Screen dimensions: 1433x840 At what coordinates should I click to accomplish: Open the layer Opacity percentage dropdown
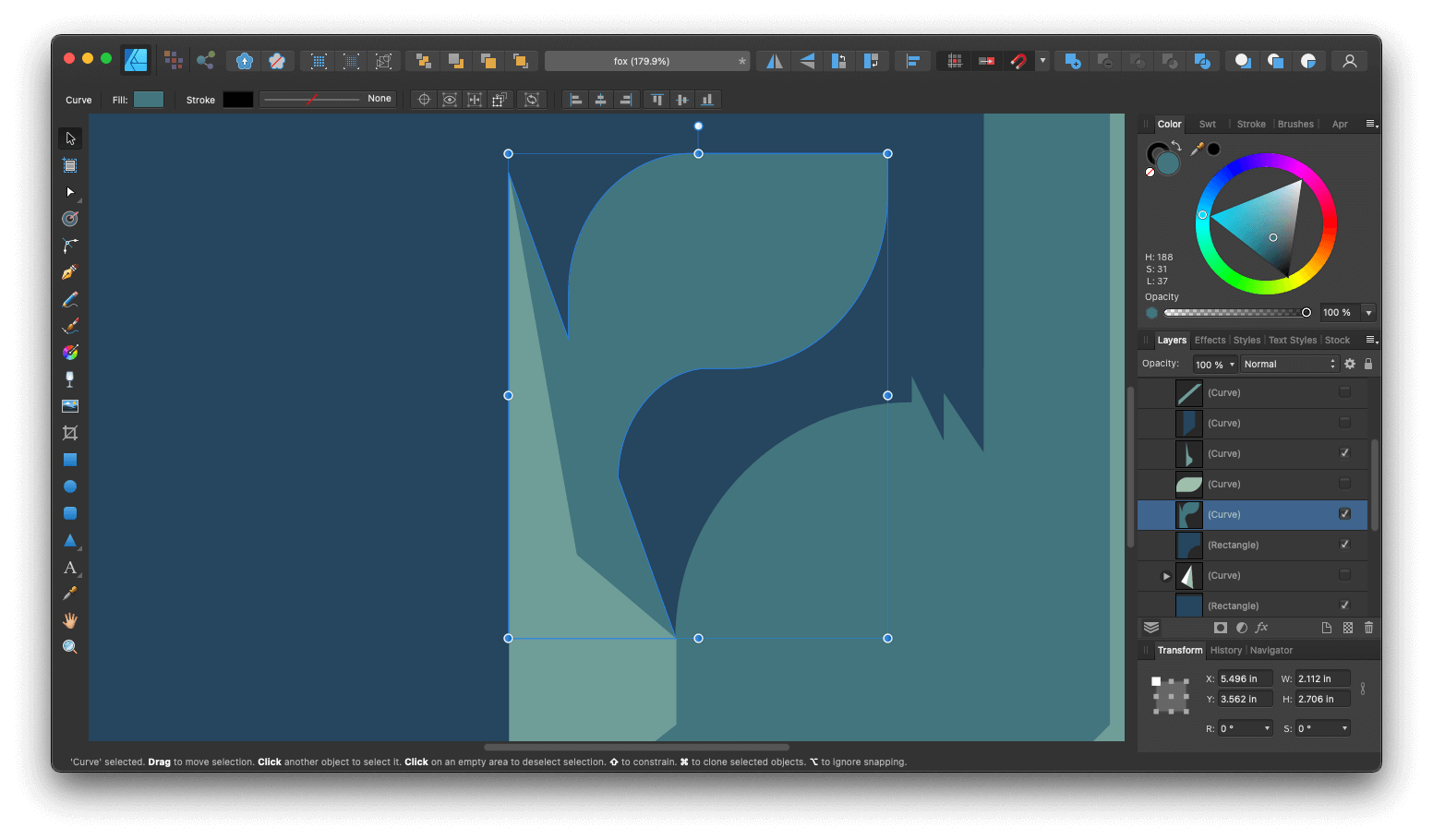[1213, 363]
